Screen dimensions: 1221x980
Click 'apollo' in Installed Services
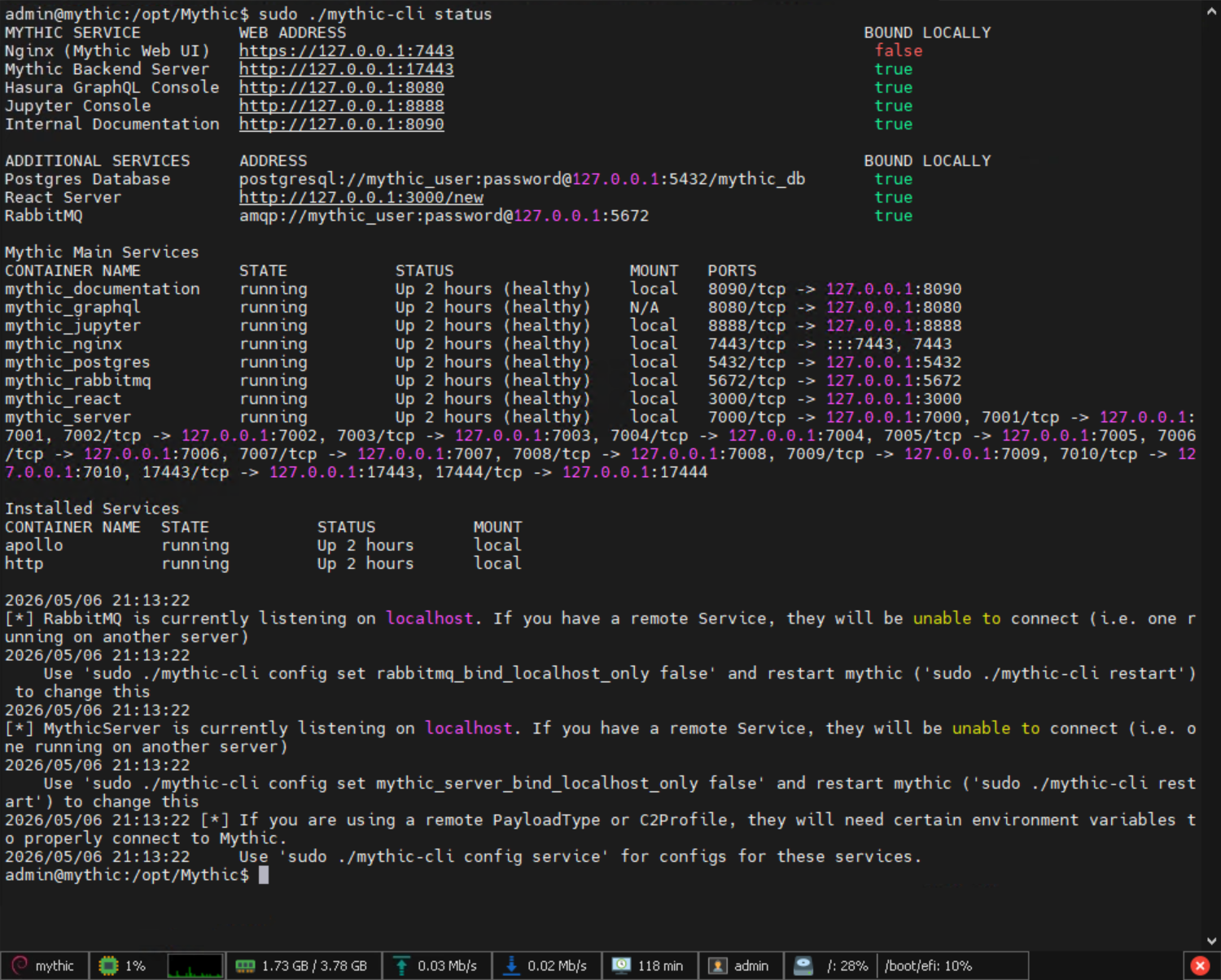33,545
